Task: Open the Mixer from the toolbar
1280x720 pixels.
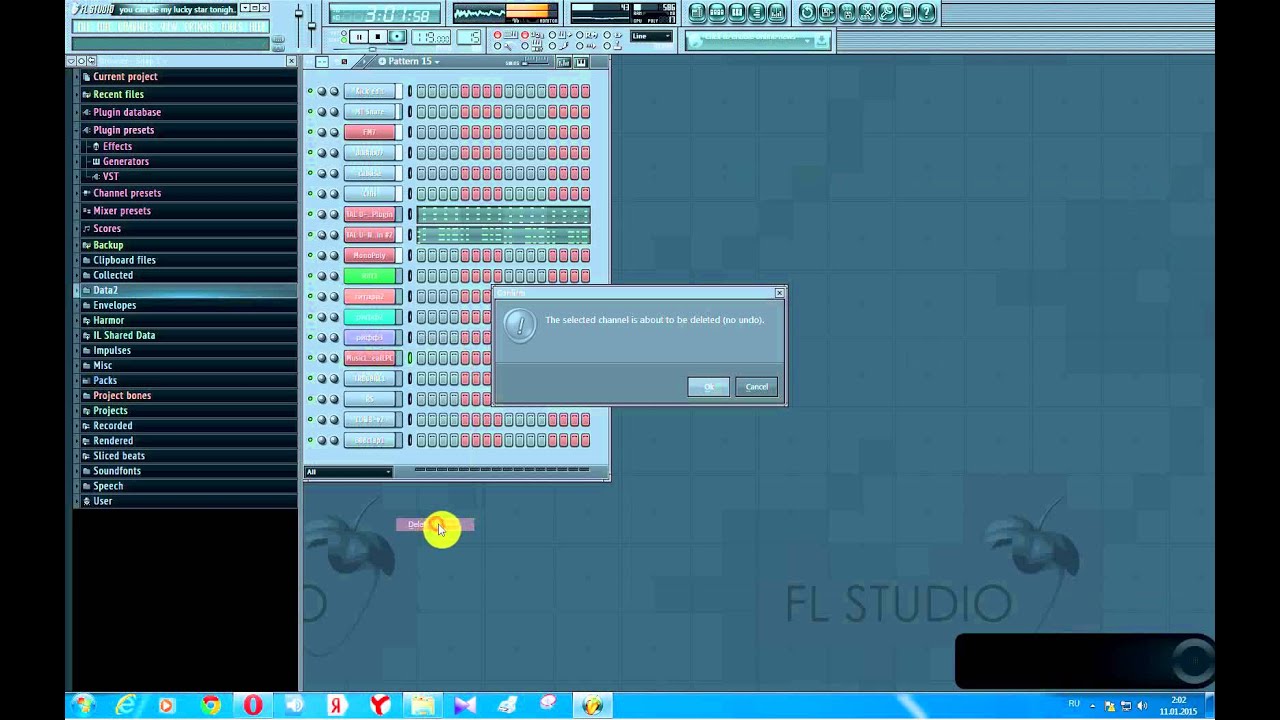Action: 776,12
